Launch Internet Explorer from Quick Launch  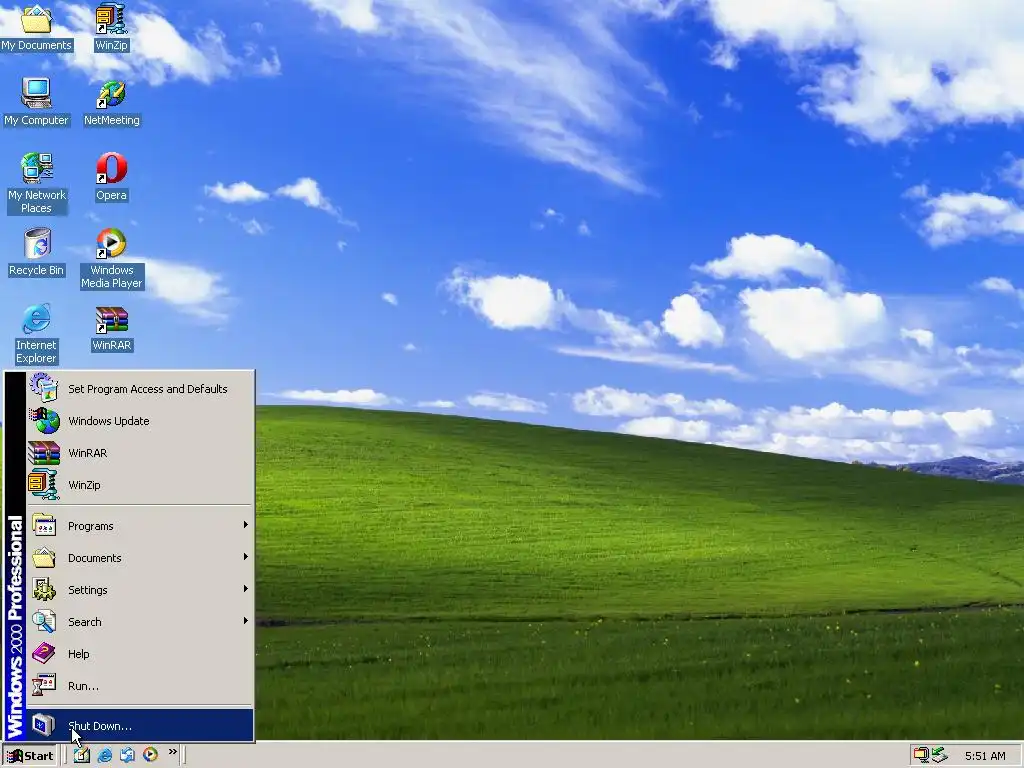[104, 755]
